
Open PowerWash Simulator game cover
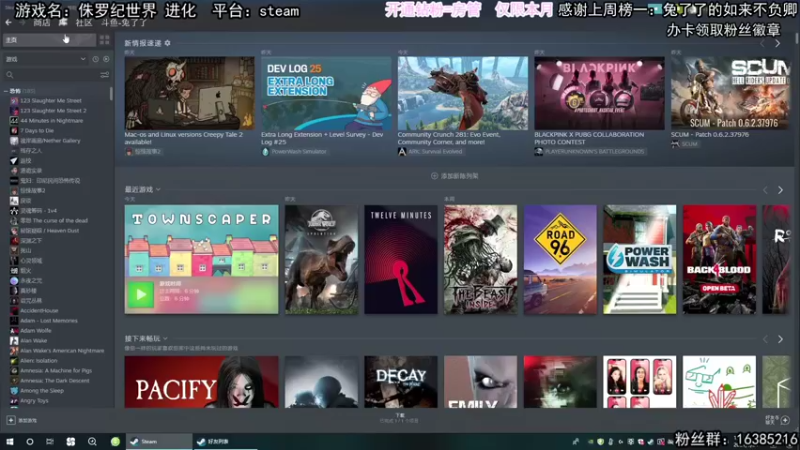(x=640, y=259)
